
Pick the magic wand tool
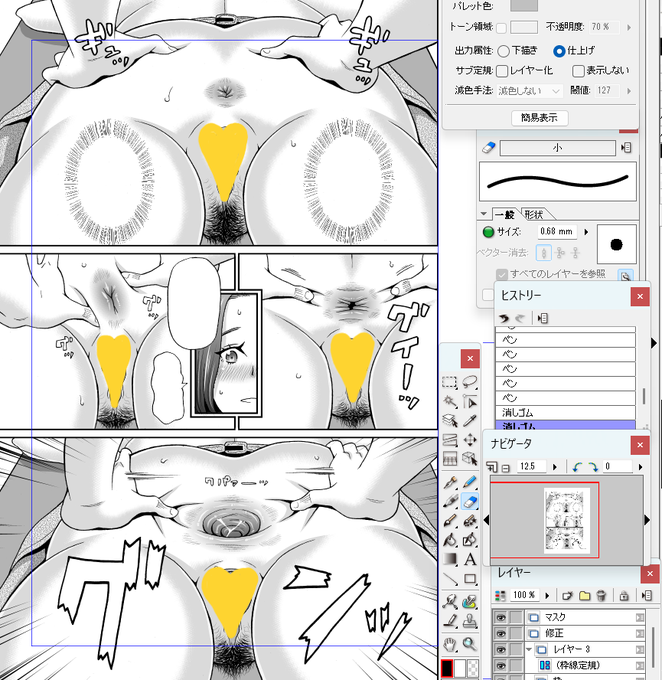[x=450, y=402]
